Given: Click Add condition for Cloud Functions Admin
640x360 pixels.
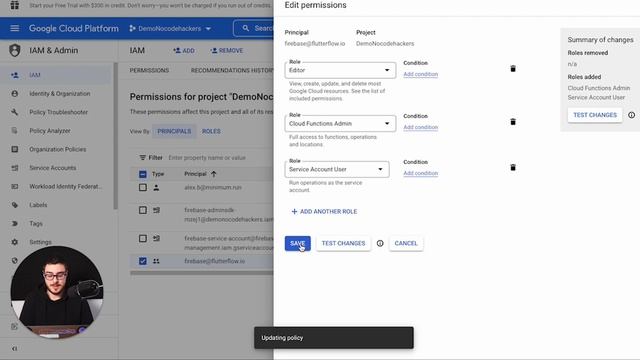Looking at the screenshot, I should pos(420,127).
